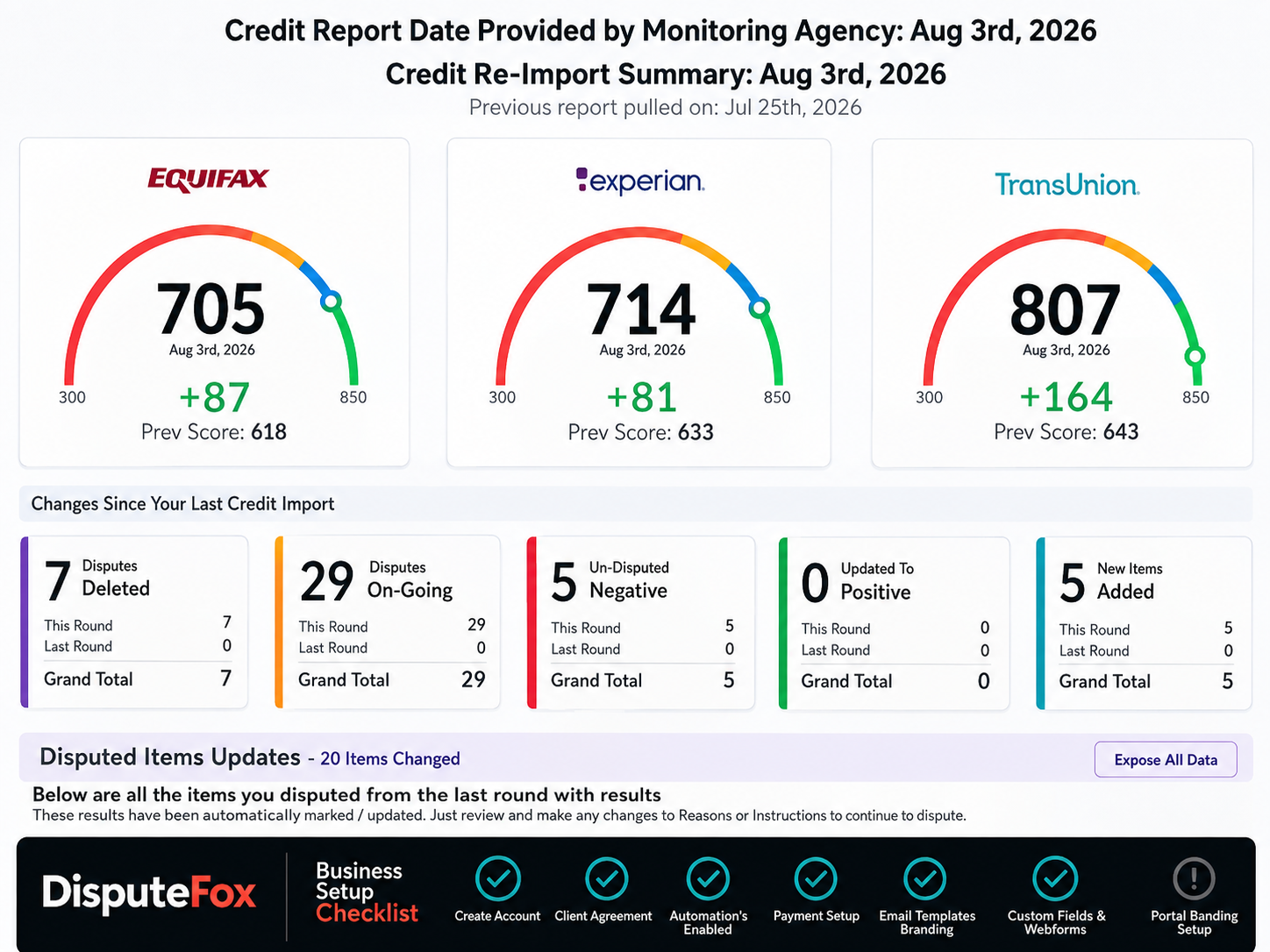Open the Client Agreement checklist label
Viewport: 1270px width, 952px height.
(x=603, y=916)
